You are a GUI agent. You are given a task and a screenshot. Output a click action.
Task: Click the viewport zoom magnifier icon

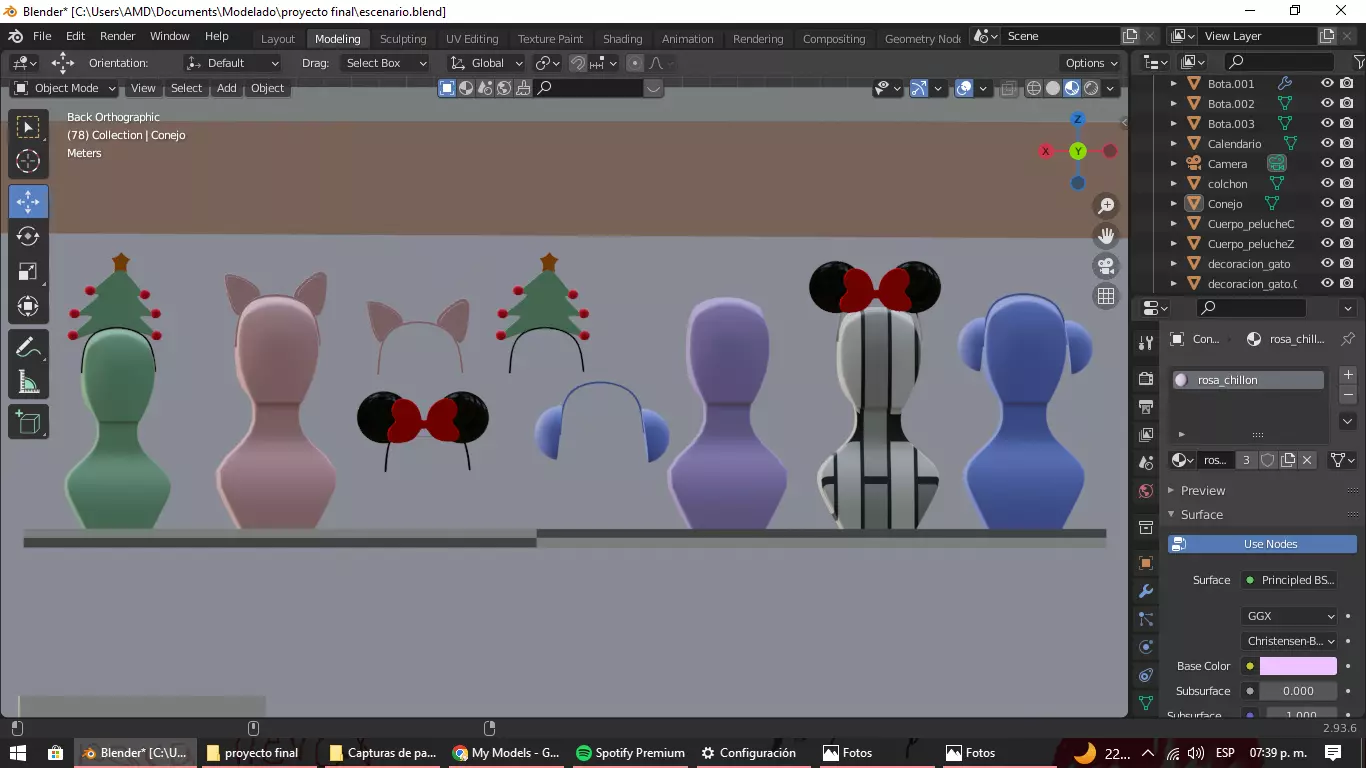[1106, 206]
